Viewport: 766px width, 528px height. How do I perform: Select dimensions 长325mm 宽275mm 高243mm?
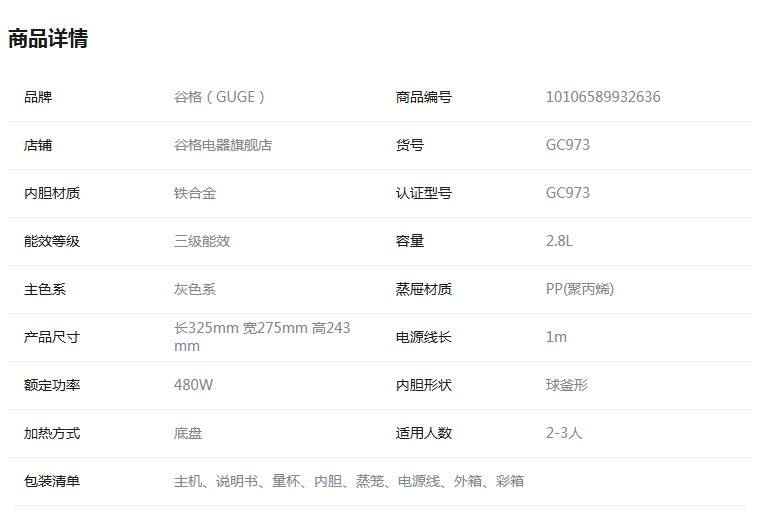pos(262,337)
